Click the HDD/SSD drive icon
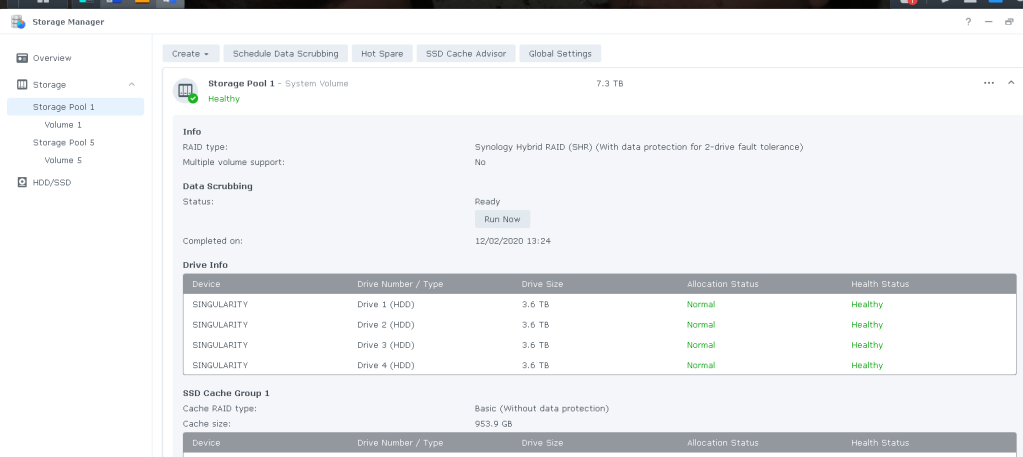This screenshot has width=1023, height=457. (x=22, y=183)
